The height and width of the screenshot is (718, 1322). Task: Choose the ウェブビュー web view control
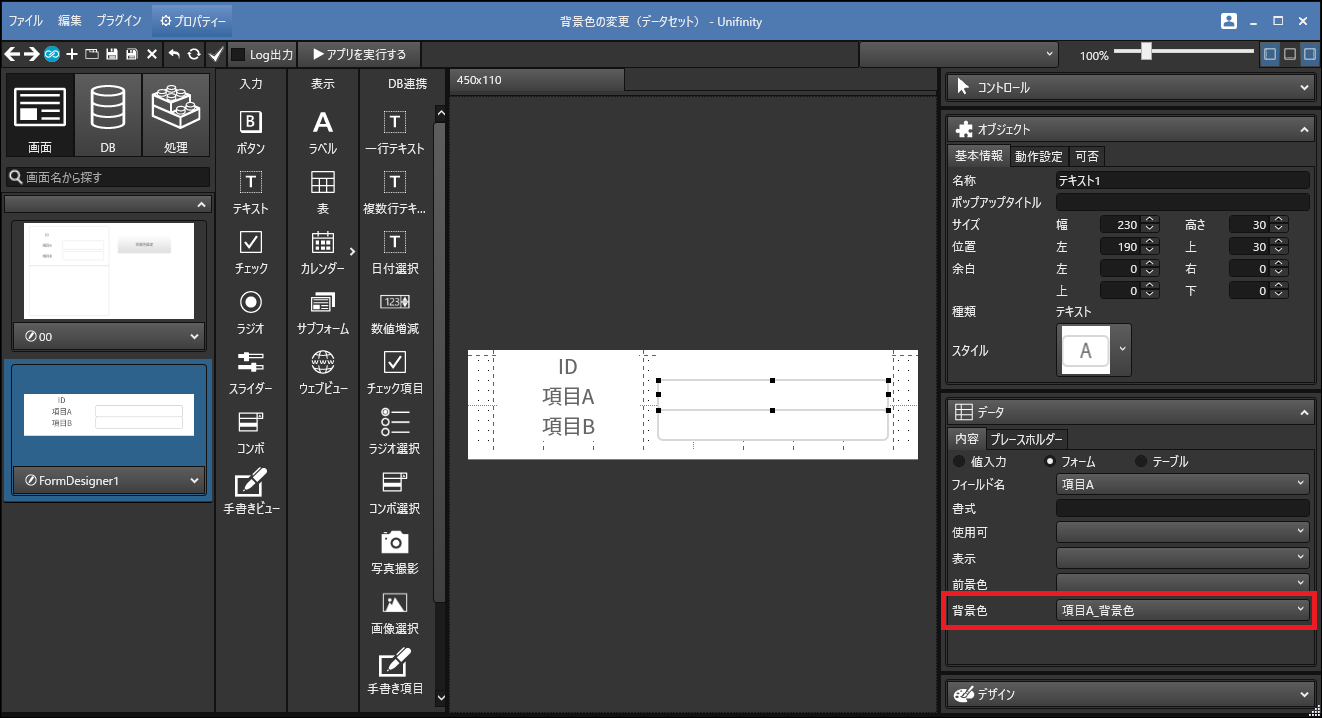(322, 362)
